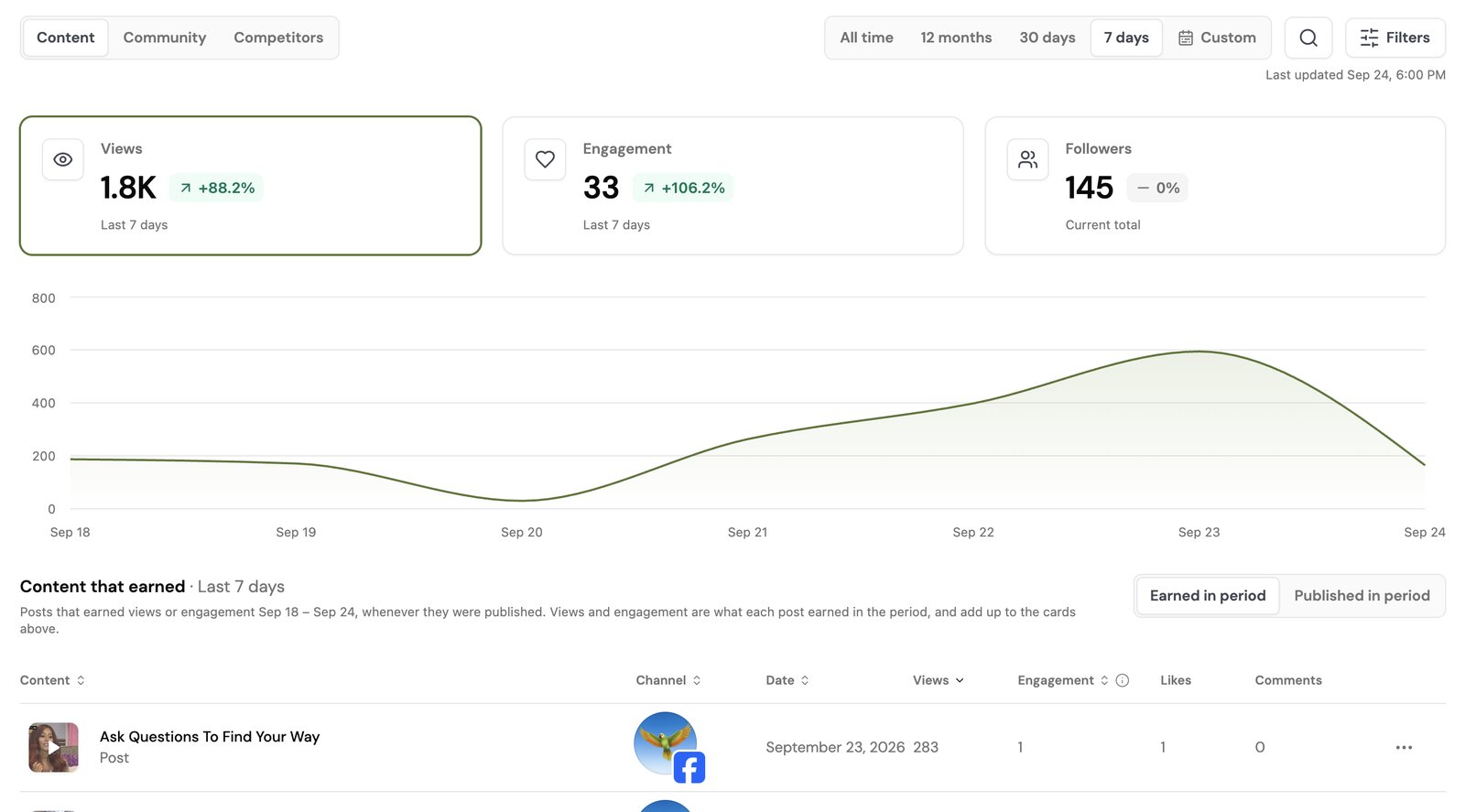The width and height of the screenshot is (1465, 812).
Task: Select the 12 months range
Action: coord(956,38)
